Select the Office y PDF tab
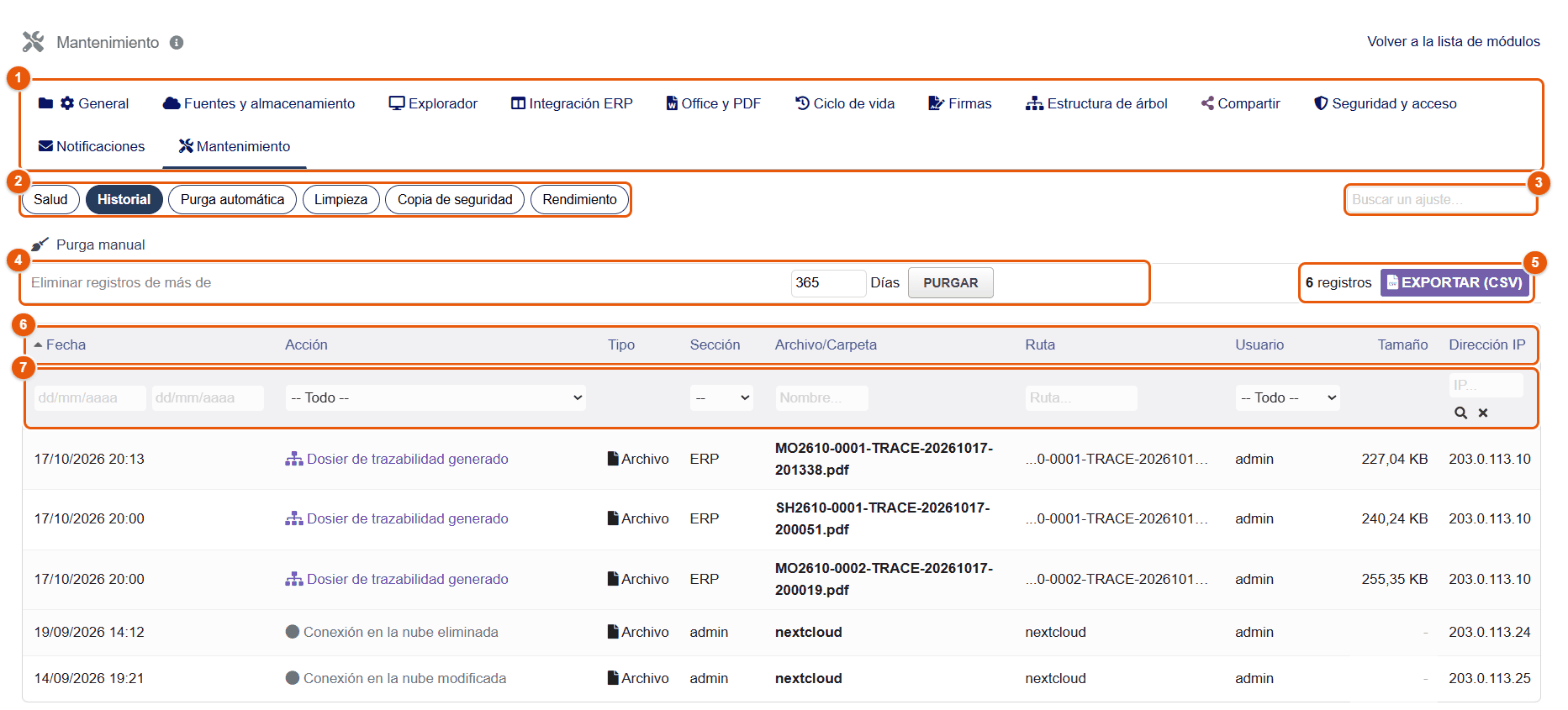The width and height of the screenshot is (1568, 710). pyautogui.click(x=714, y=103)
